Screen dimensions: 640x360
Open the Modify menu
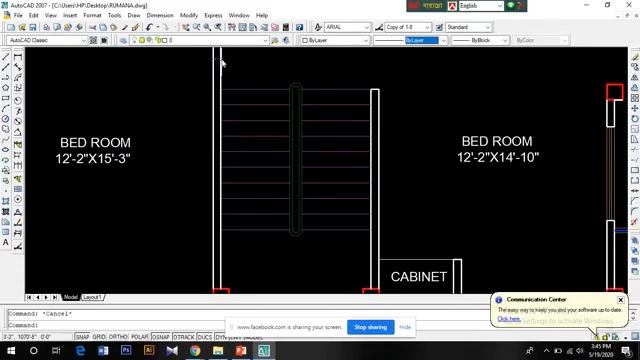tap(189, 15)
